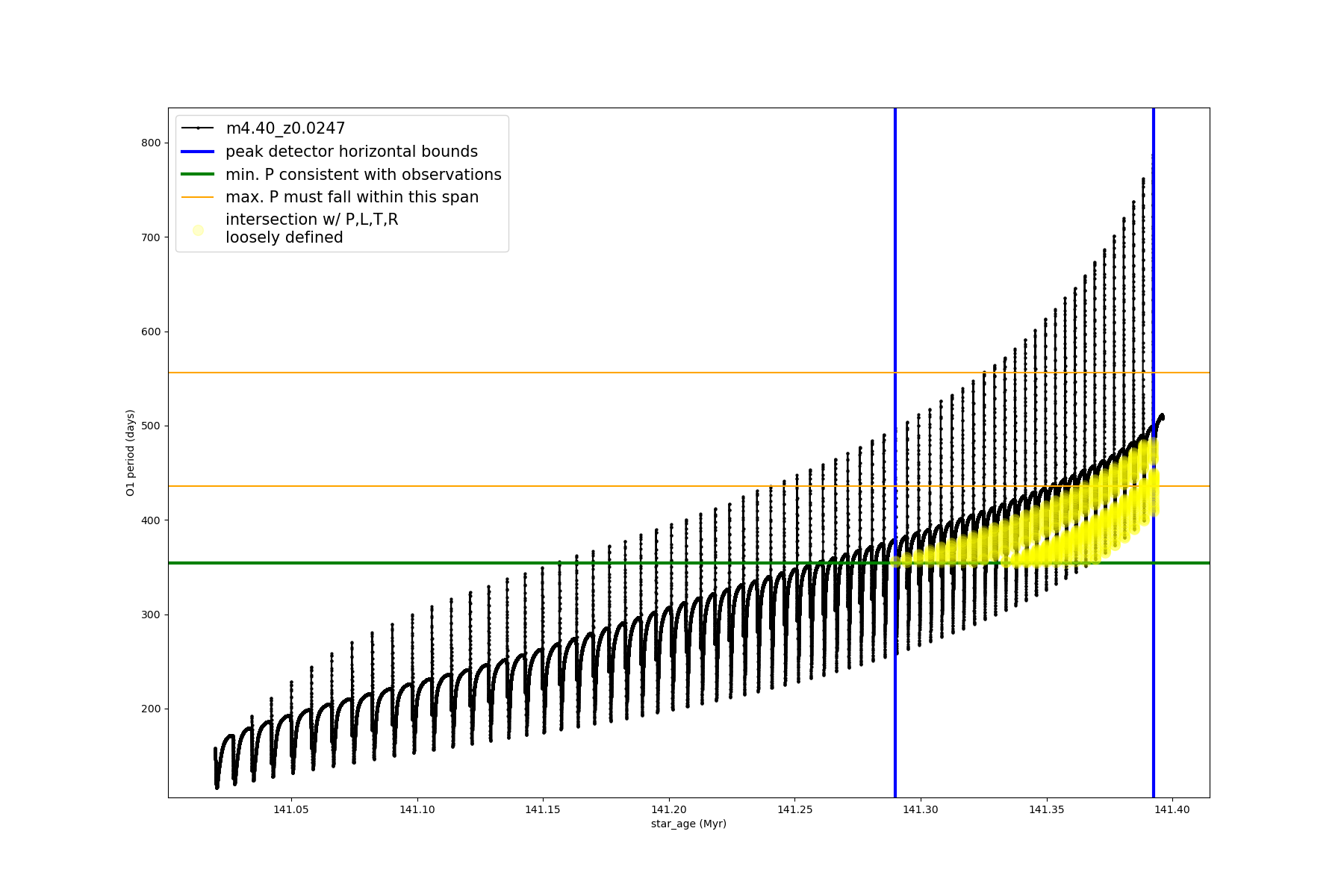This screenshot has height=896, width=1344.
Task: Click the star_age (Myr) x-axis label
Action: click(688, 824)
